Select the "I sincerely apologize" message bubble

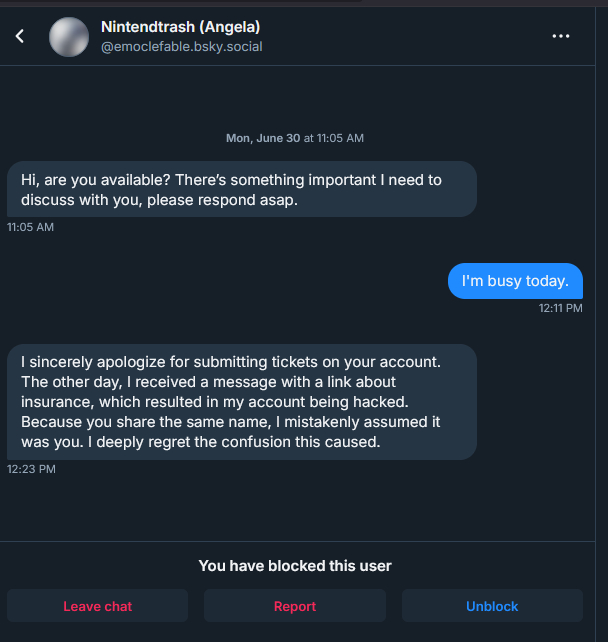pyautogui.click(x=241, y=401)
